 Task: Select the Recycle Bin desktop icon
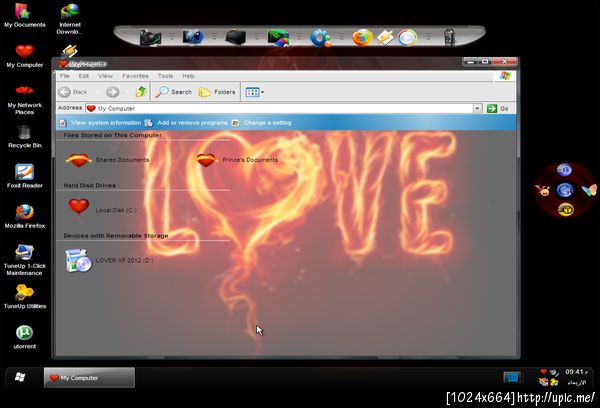[x=24, y=137]
